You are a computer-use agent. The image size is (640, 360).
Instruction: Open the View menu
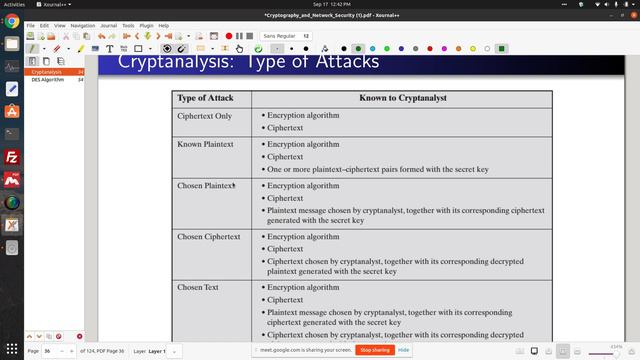point(60,25)
